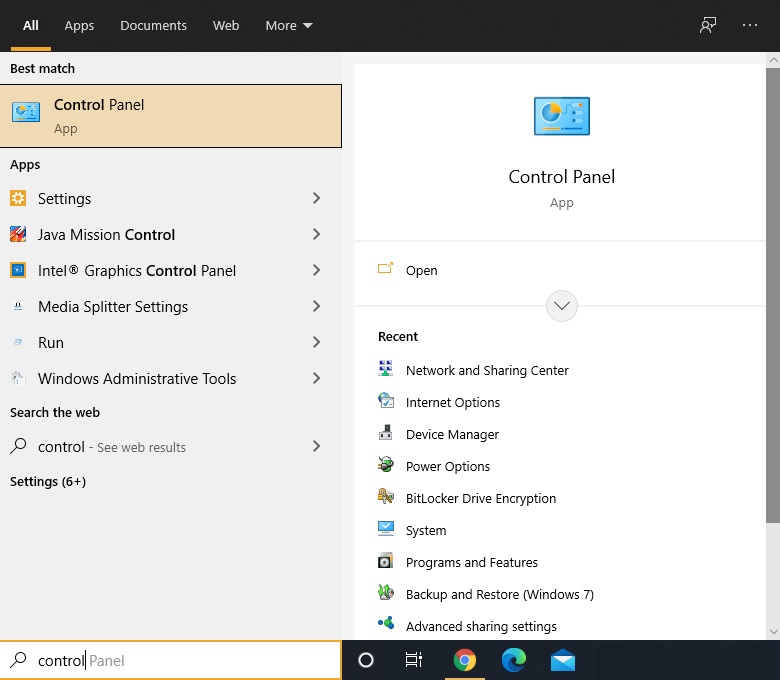Expand the Settings result chevron

tap(316, 198)
